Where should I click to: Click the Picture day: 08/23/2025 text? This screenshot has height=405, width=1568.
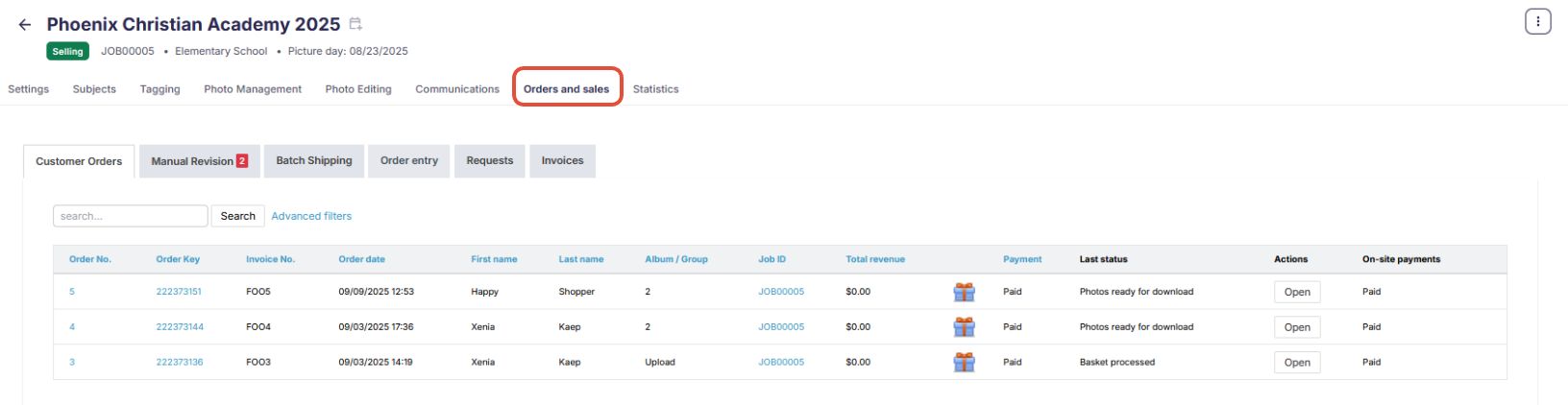348,51
